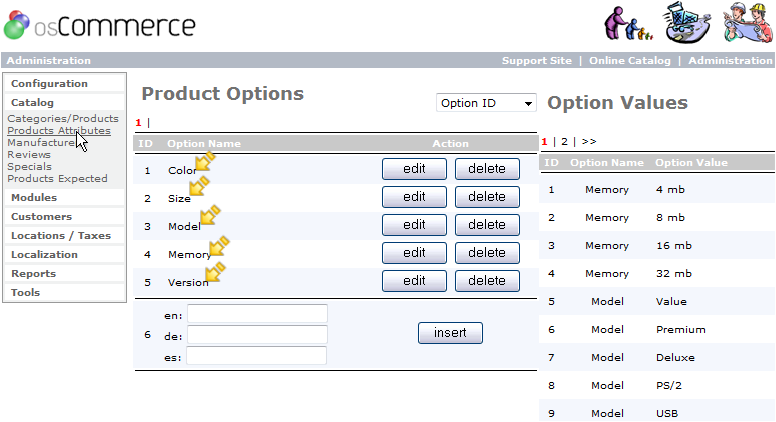The height and width of the screenshot is (422, 776).
Task: Open the Locations / Taxes section
Action: tap(60, 235)
